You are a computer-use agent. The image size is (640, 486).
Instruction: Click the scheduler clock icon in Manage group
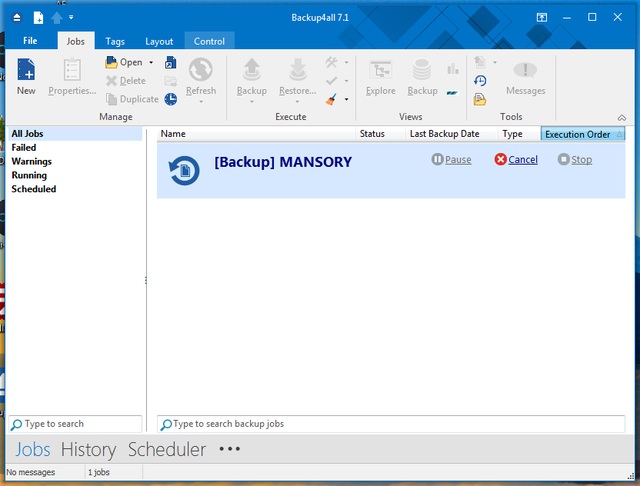[171, 99]
